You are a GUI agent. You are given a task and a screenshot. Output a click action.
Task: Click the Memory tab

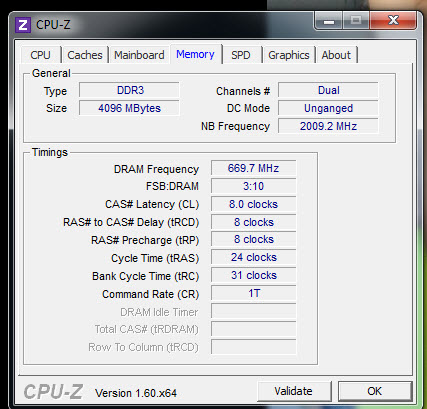pyautogui.click(x=195, y=54)
